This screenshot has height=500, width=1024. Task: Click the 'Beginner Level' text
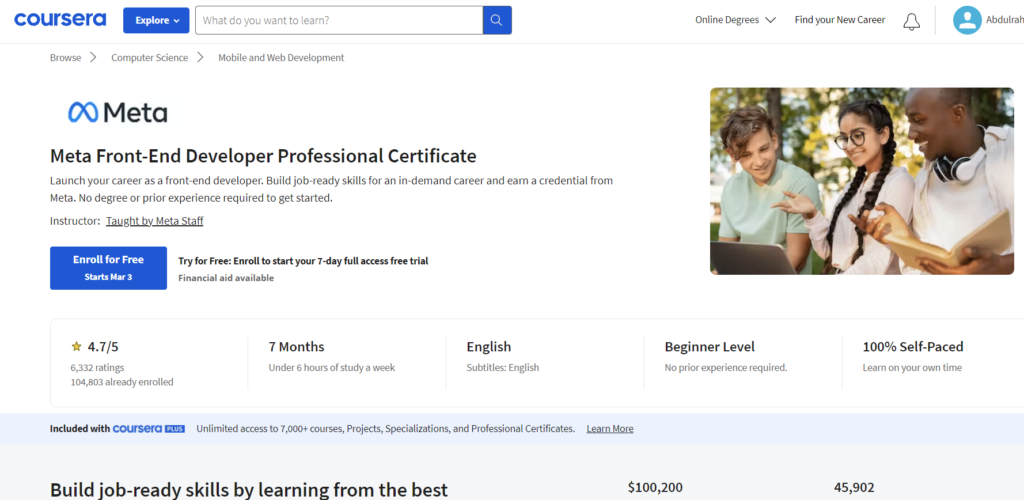pyautogui.click(x=710, y=347)
